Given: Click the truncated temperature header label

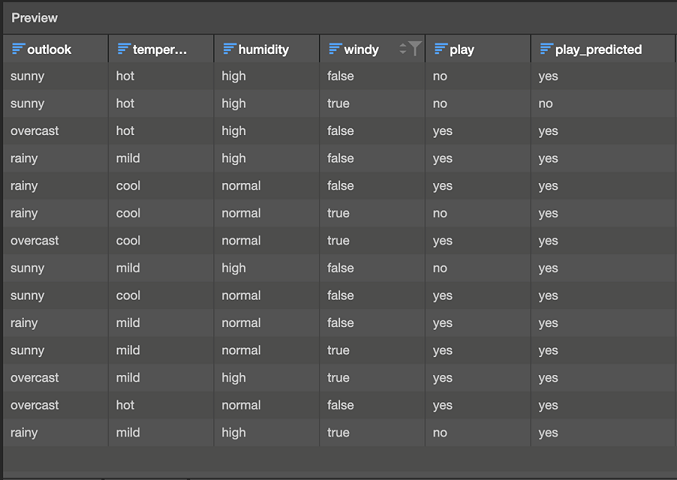Looking at the screenshot, I should click(160, 49).
